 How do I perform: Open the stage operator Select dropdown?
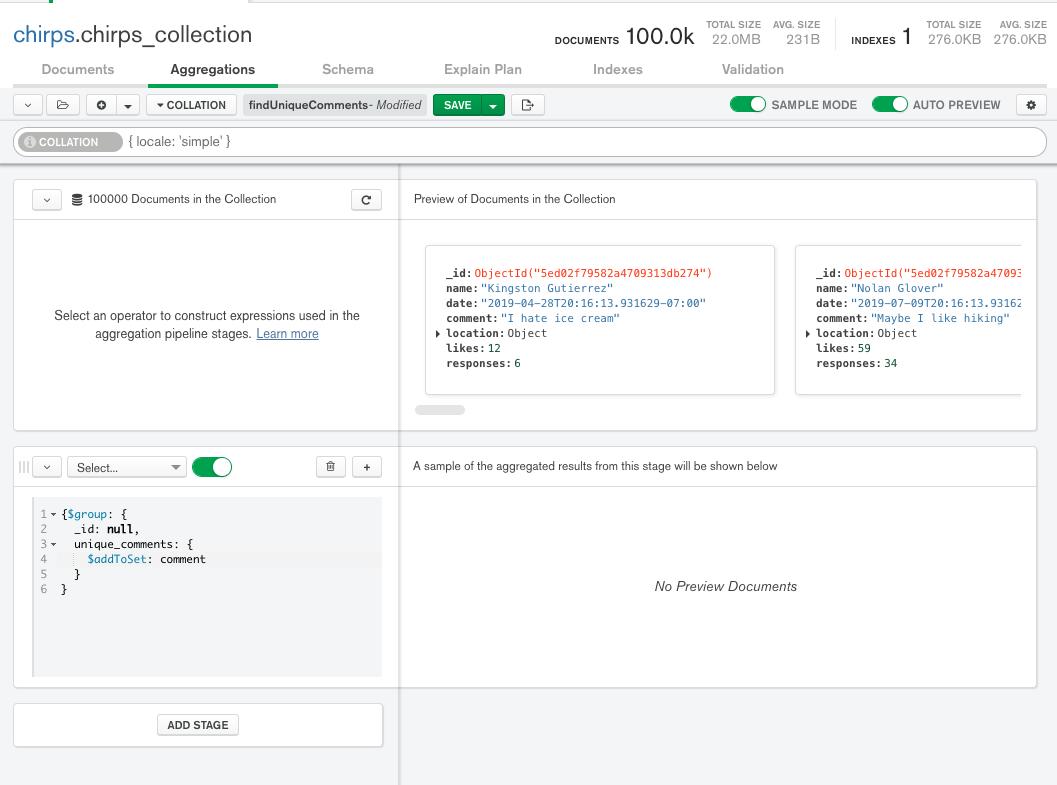126,467
